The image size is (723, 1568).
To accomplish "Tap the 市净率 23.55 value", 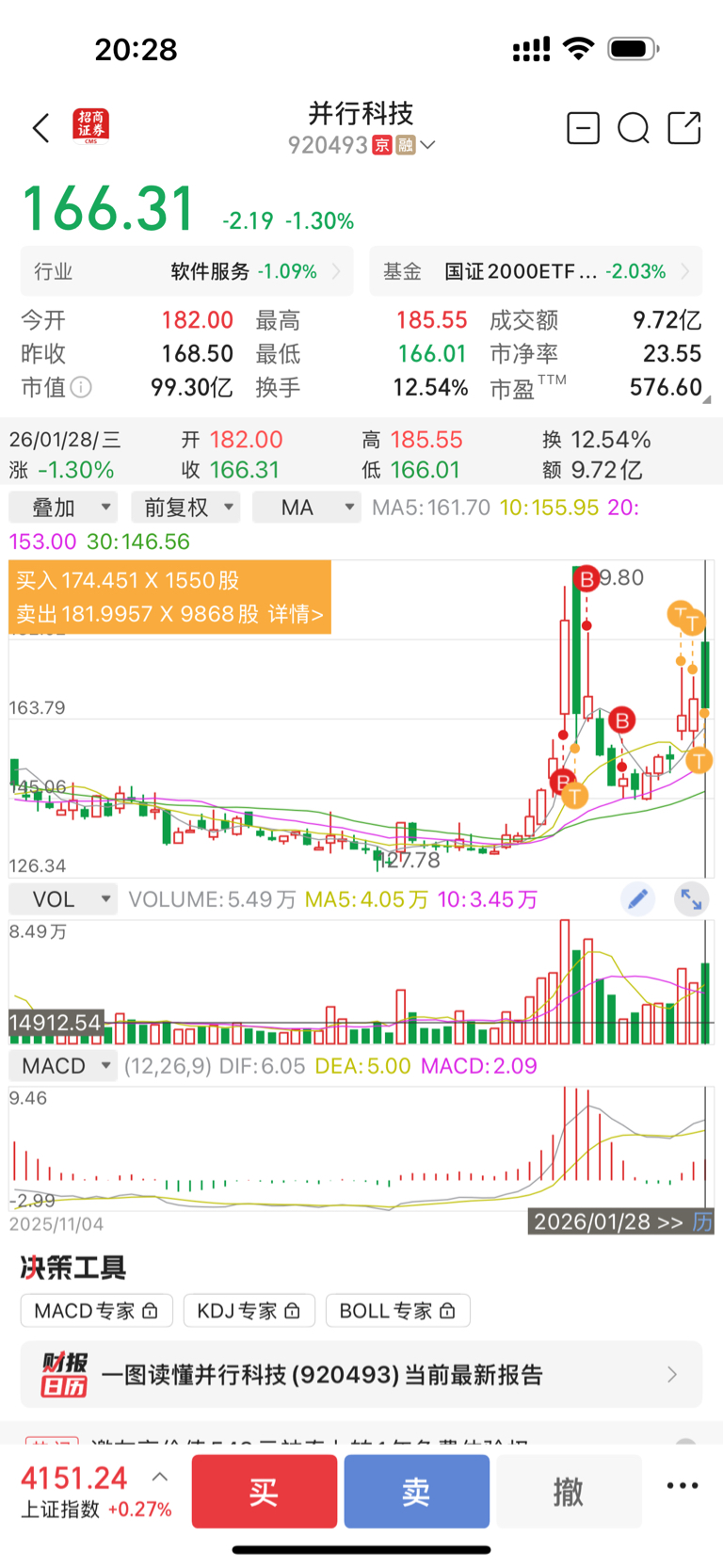I will pyautogui.click(x=672, y=353).
